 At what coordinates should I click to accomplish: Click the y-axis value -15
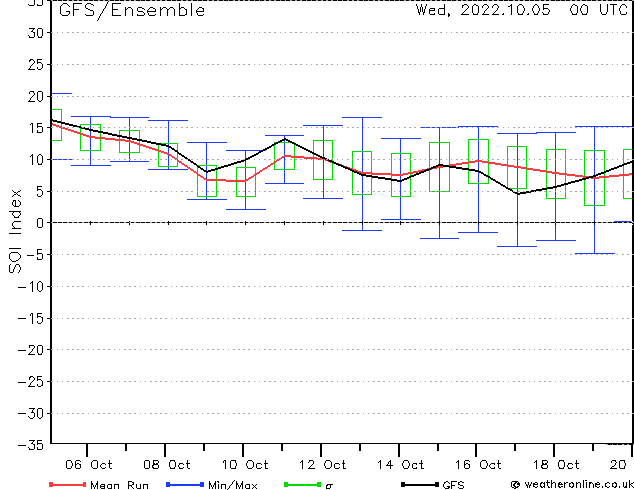[x=30, y=319]
